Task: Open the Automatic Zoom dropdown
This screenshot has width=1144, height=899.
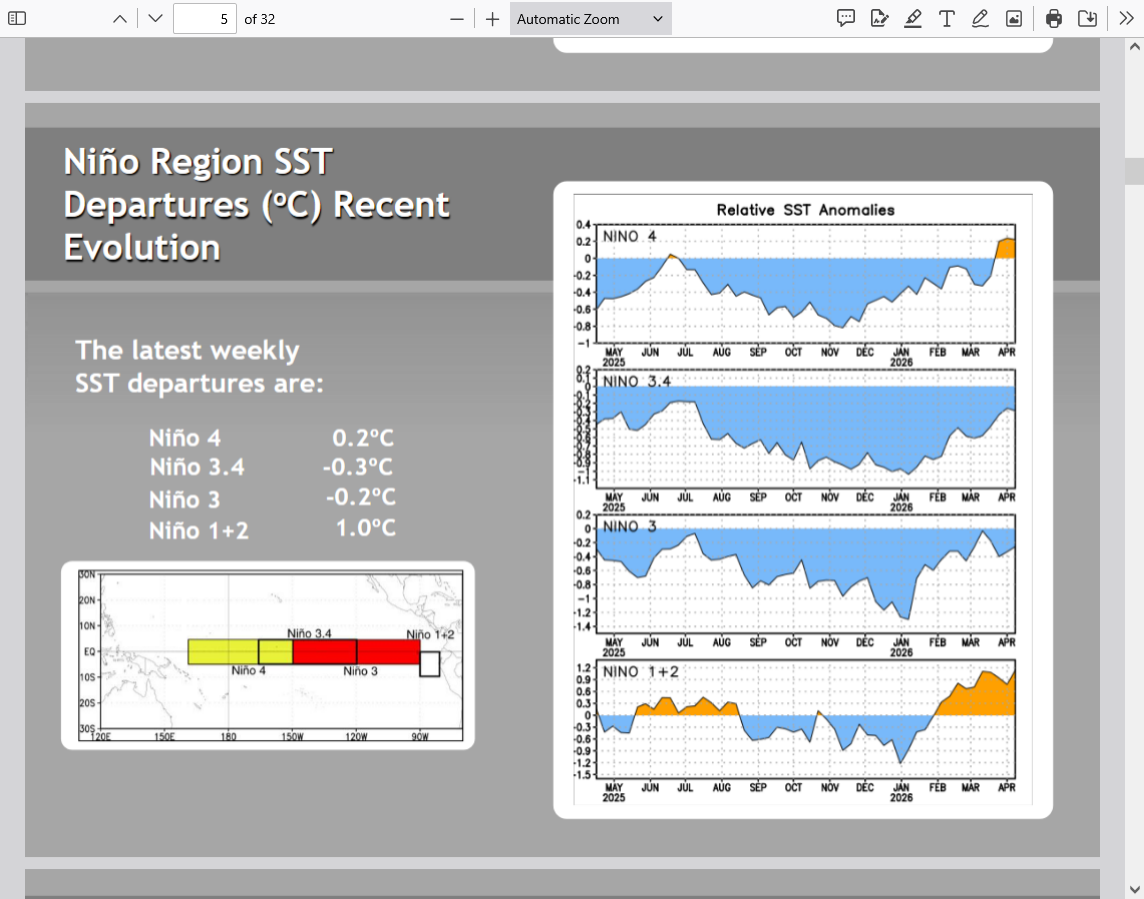Action: tap(590, 18)
